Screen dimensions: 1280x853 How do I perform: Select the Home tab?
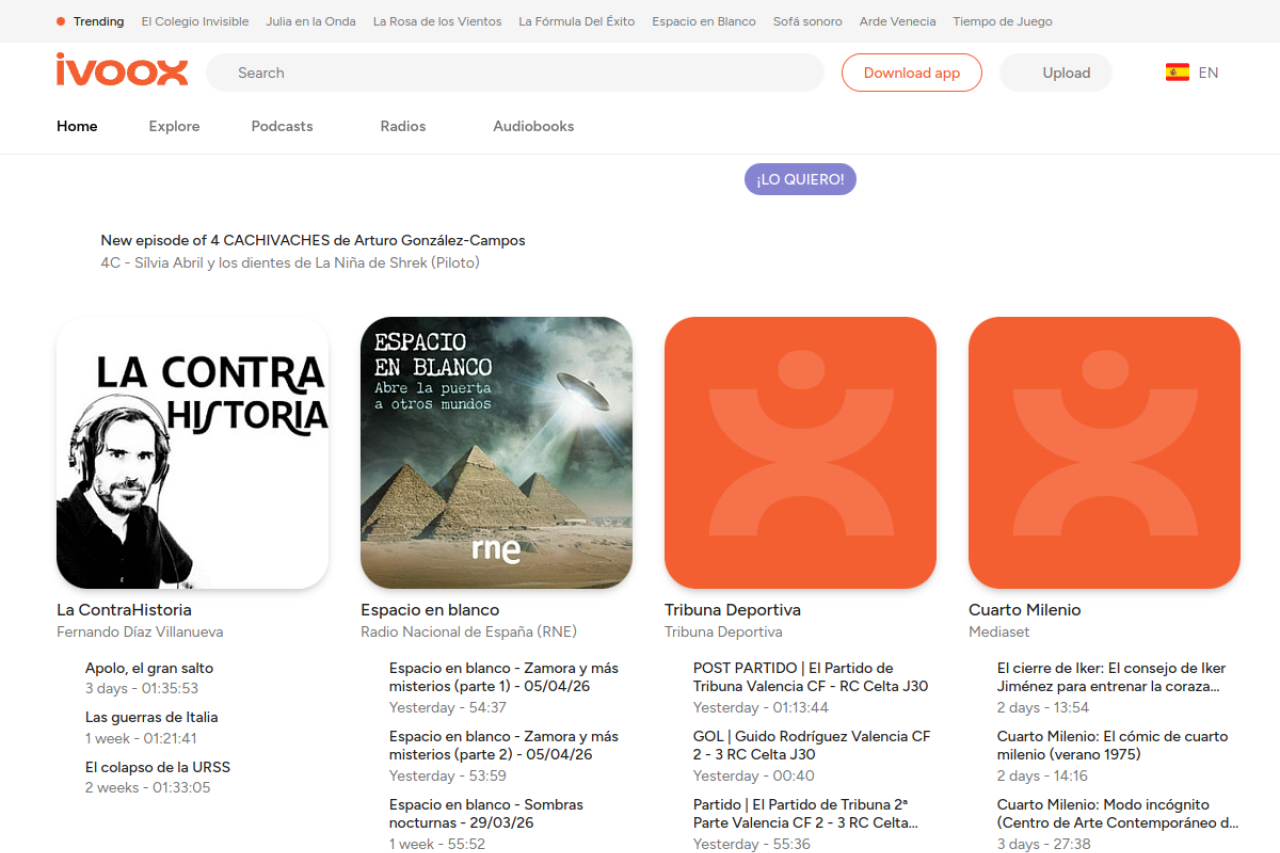click(77, 126)
